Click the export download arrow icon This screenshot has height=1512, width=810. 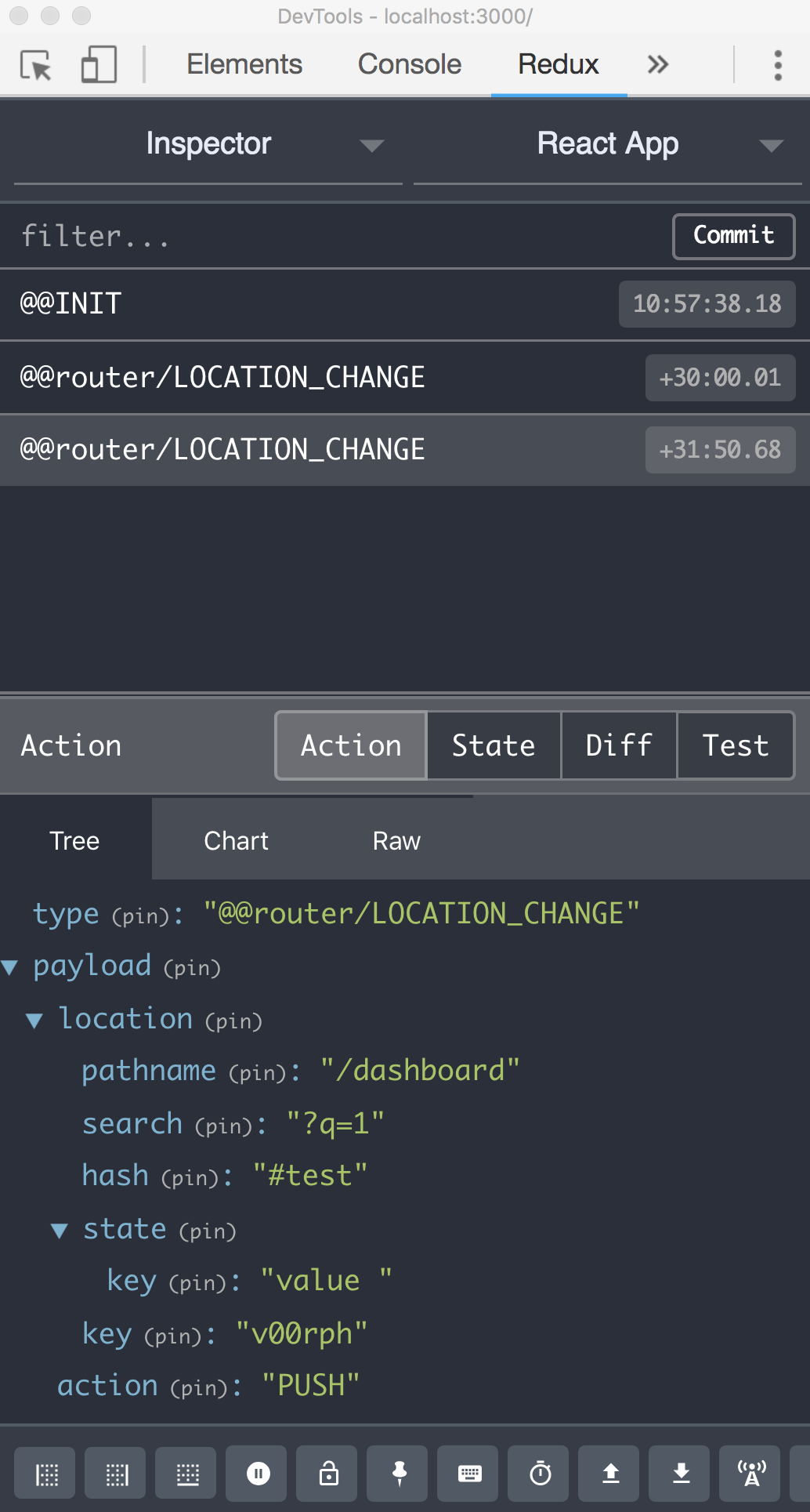(682, 1474)
